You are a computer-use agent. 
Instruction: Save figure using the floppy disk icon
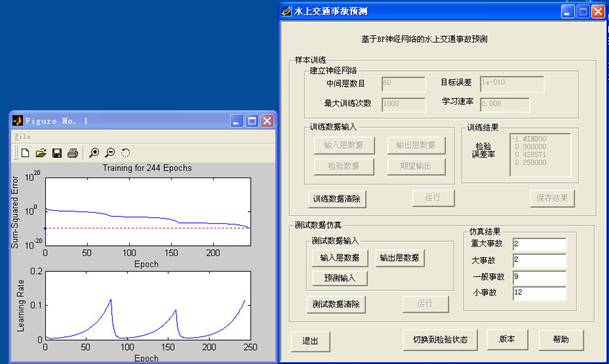[57, 153]
